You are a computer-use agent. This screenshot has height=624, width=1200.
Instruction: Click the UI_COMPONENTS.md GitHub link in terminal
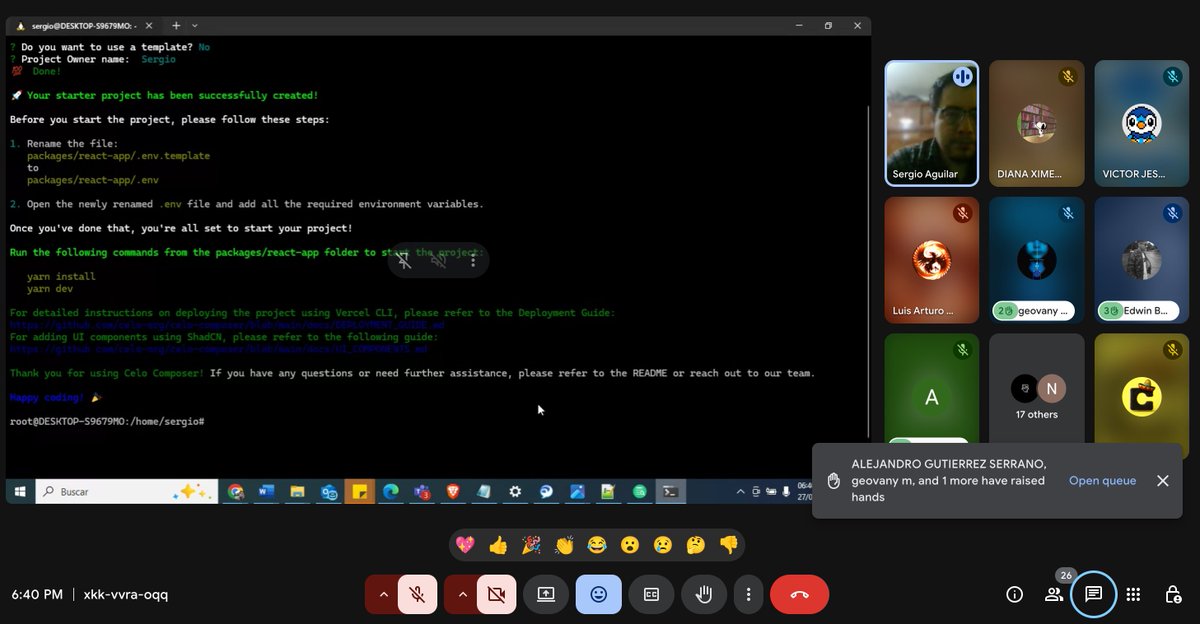pyautogui.click(x=219, y=349)
